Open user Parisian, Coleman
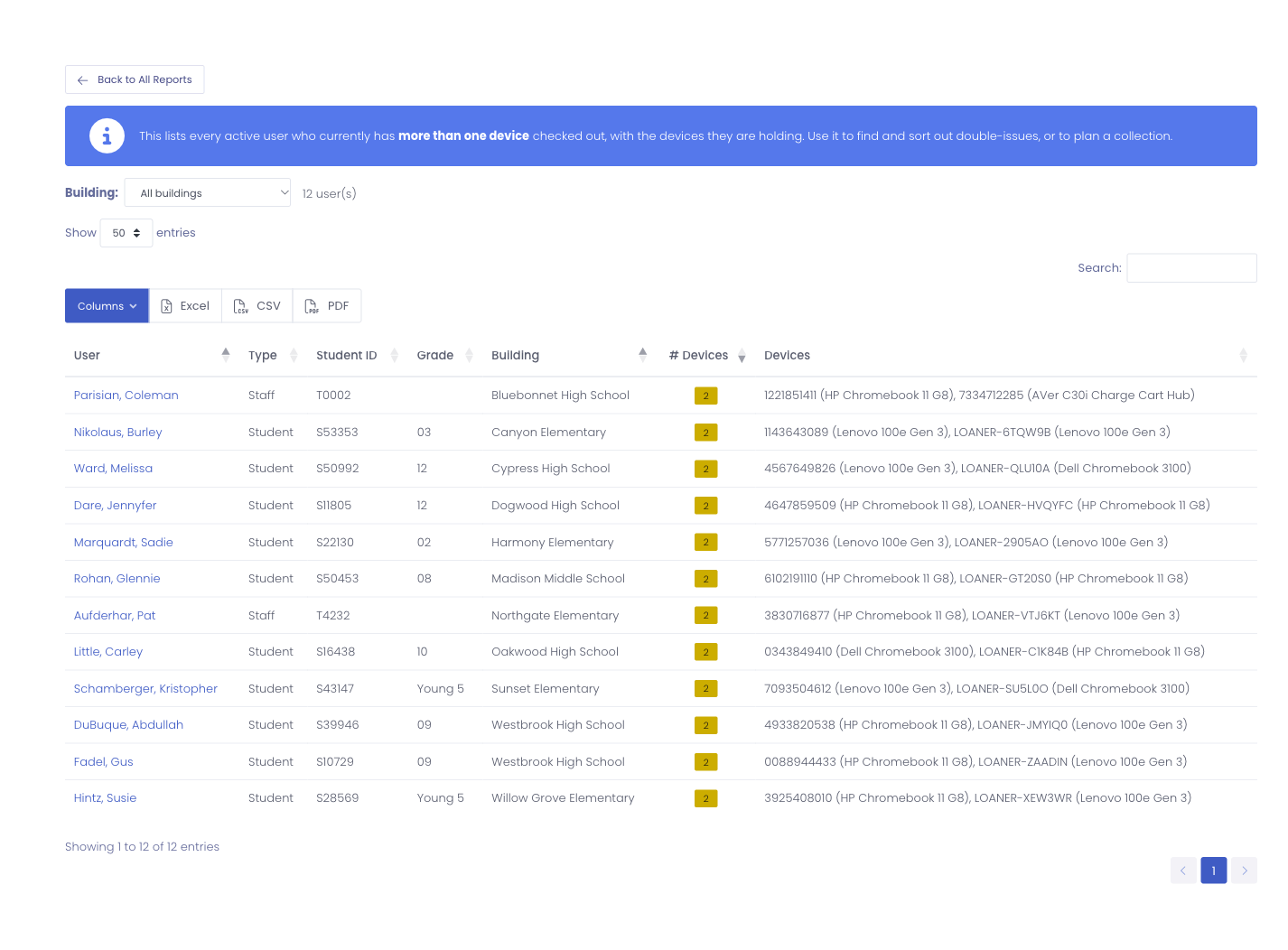The height and width of the screenshot is (950, 1288). pos(126,396)
